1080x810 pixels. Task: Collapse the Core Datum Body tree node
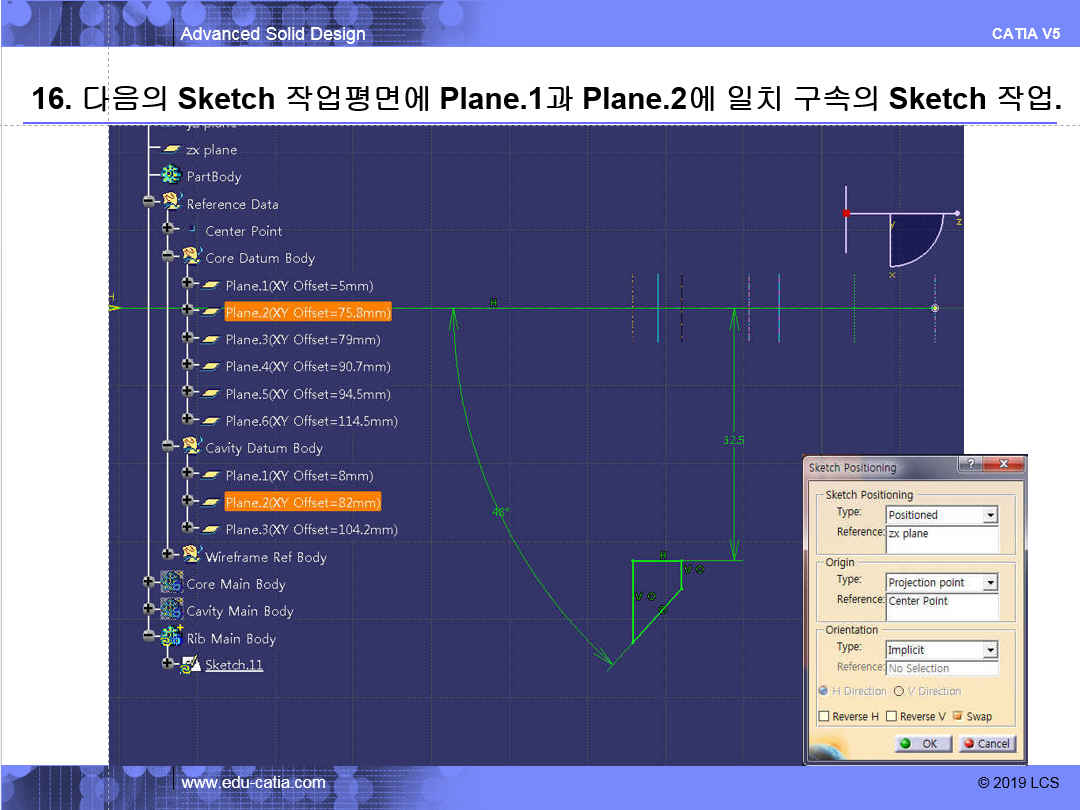click(x=169, y=258)
